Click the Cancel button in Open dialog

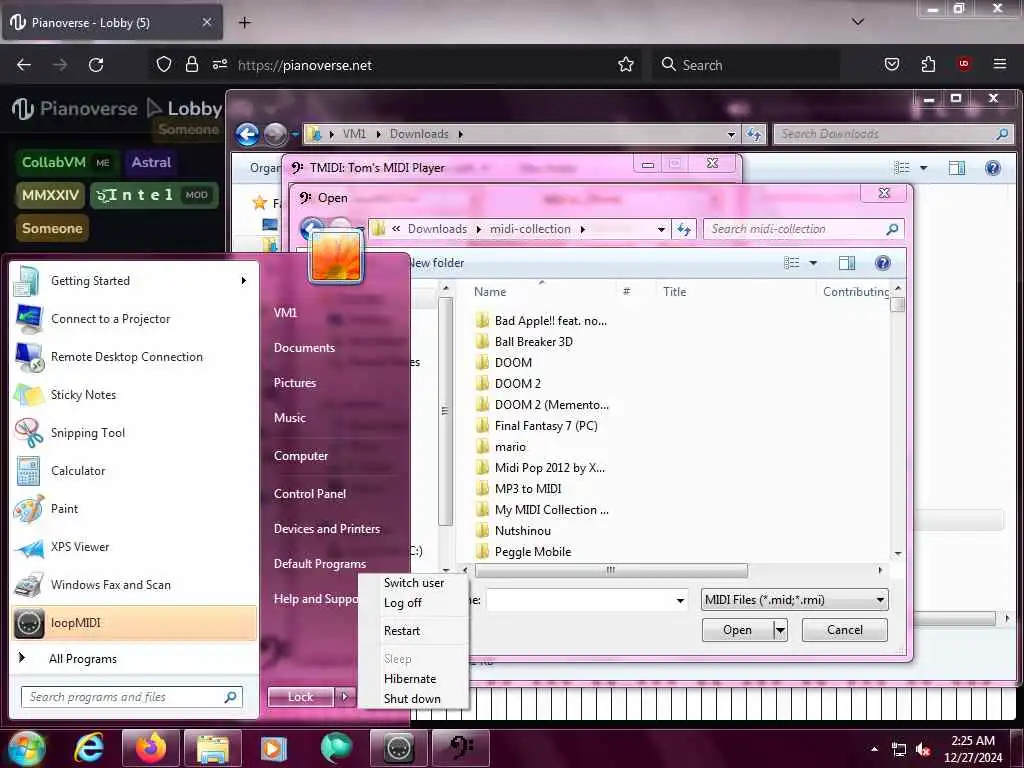click(x=844, y=630)
